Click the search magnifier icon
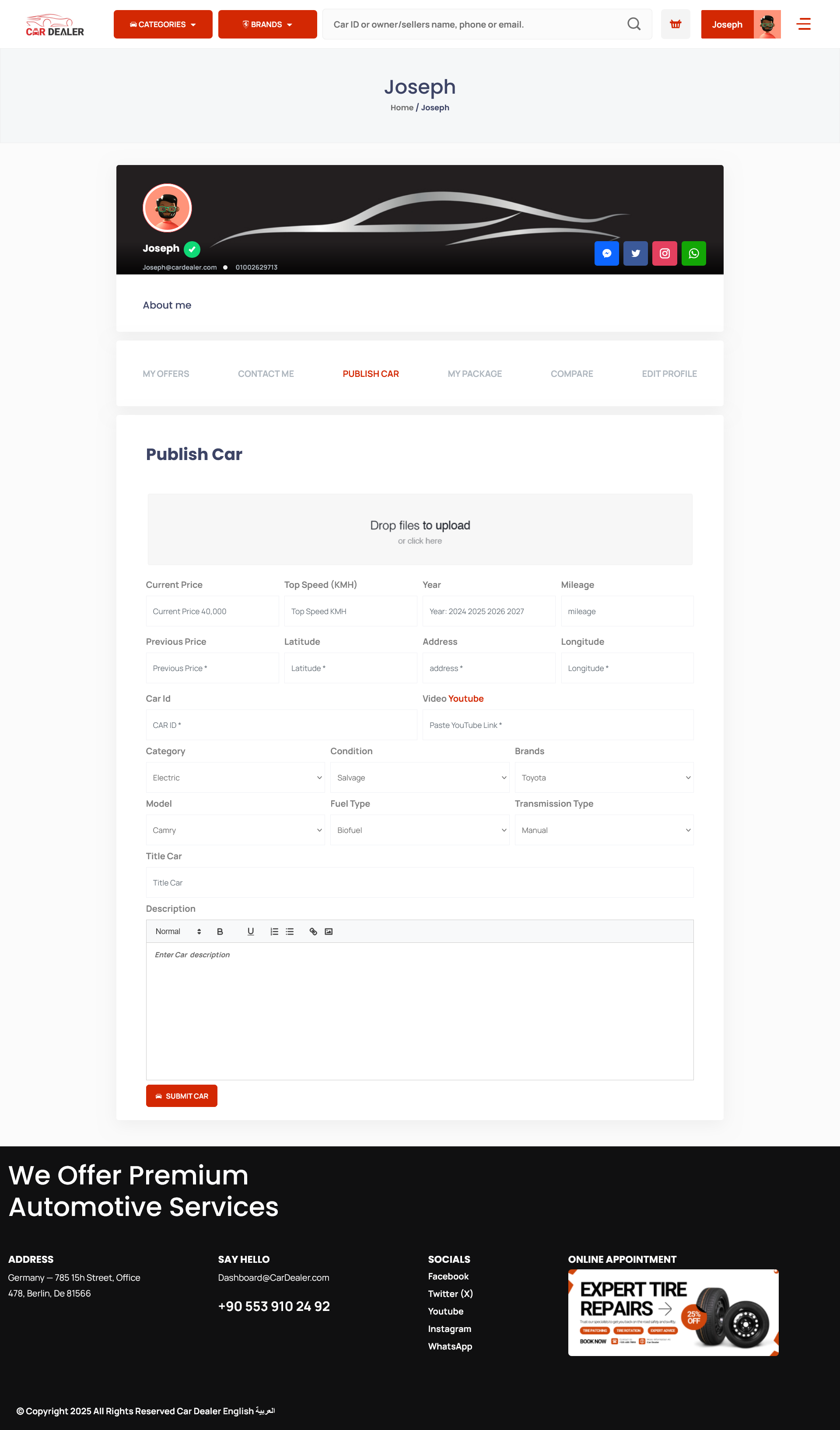 (x=633, y=24)
